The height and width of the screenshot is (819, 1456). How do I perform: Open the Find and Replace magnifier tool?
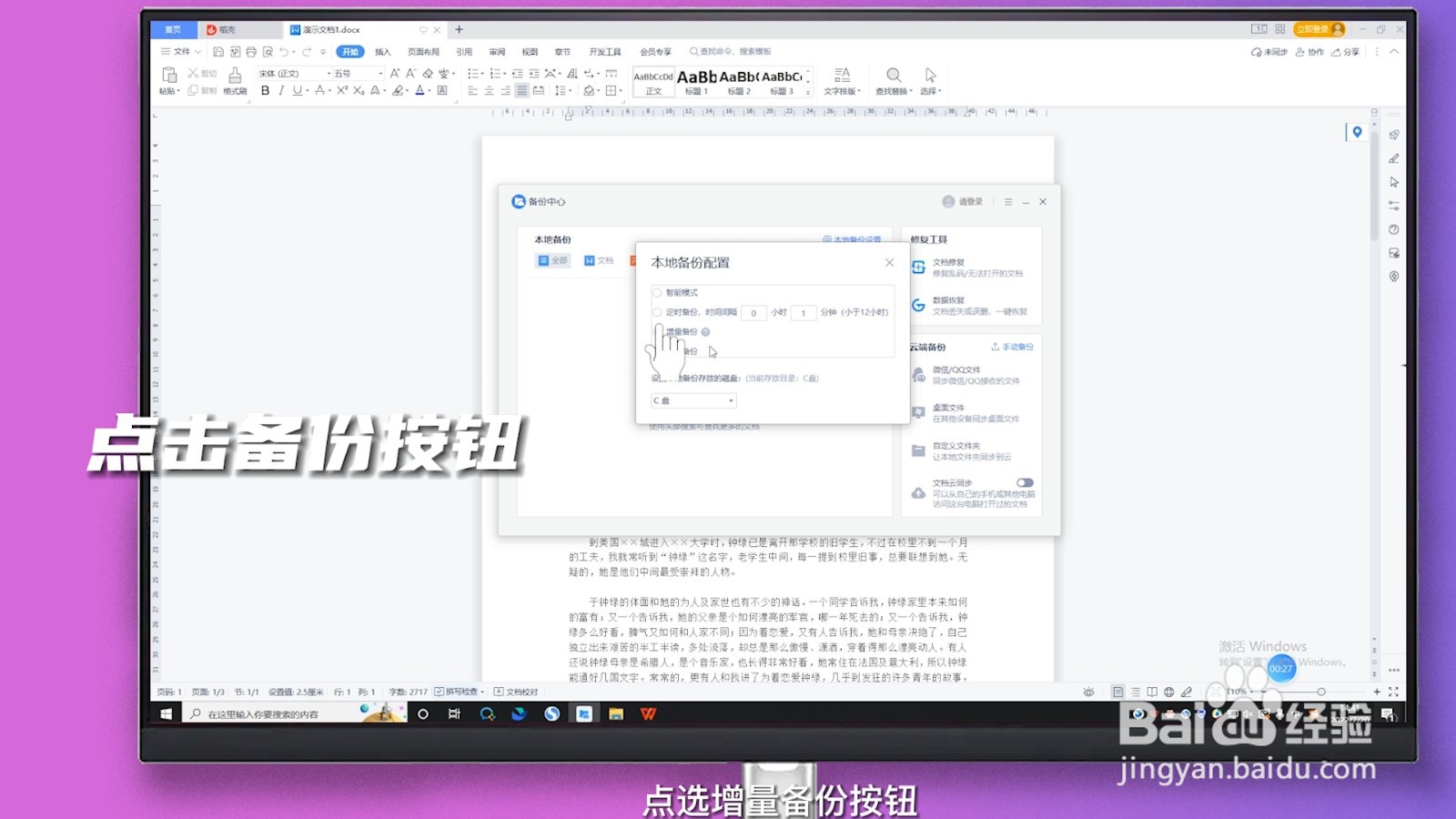[x=893, y=76]
